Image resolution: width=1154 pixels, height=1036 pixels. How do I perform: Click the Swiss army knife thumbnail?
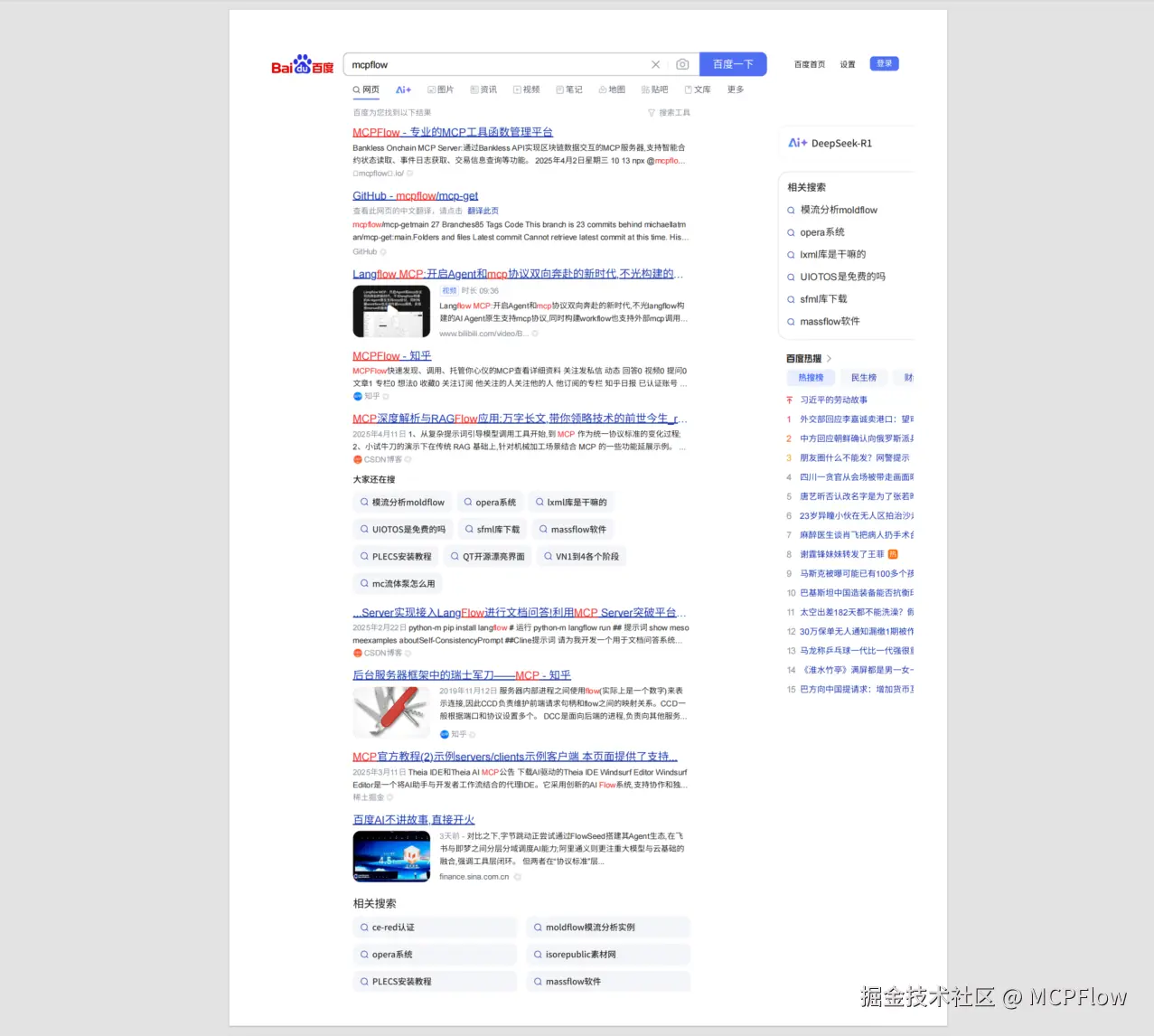pyautogui.click(x=391, y=711)
